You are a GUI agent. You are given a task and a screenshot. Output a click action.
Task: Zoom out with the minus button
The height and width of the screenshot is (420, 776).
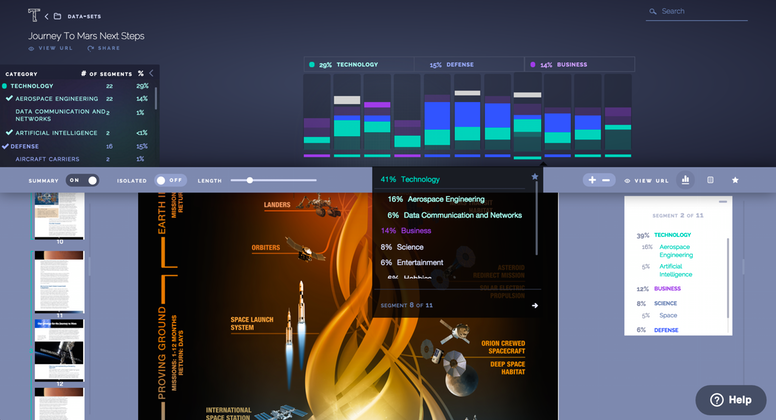(606, 180)
